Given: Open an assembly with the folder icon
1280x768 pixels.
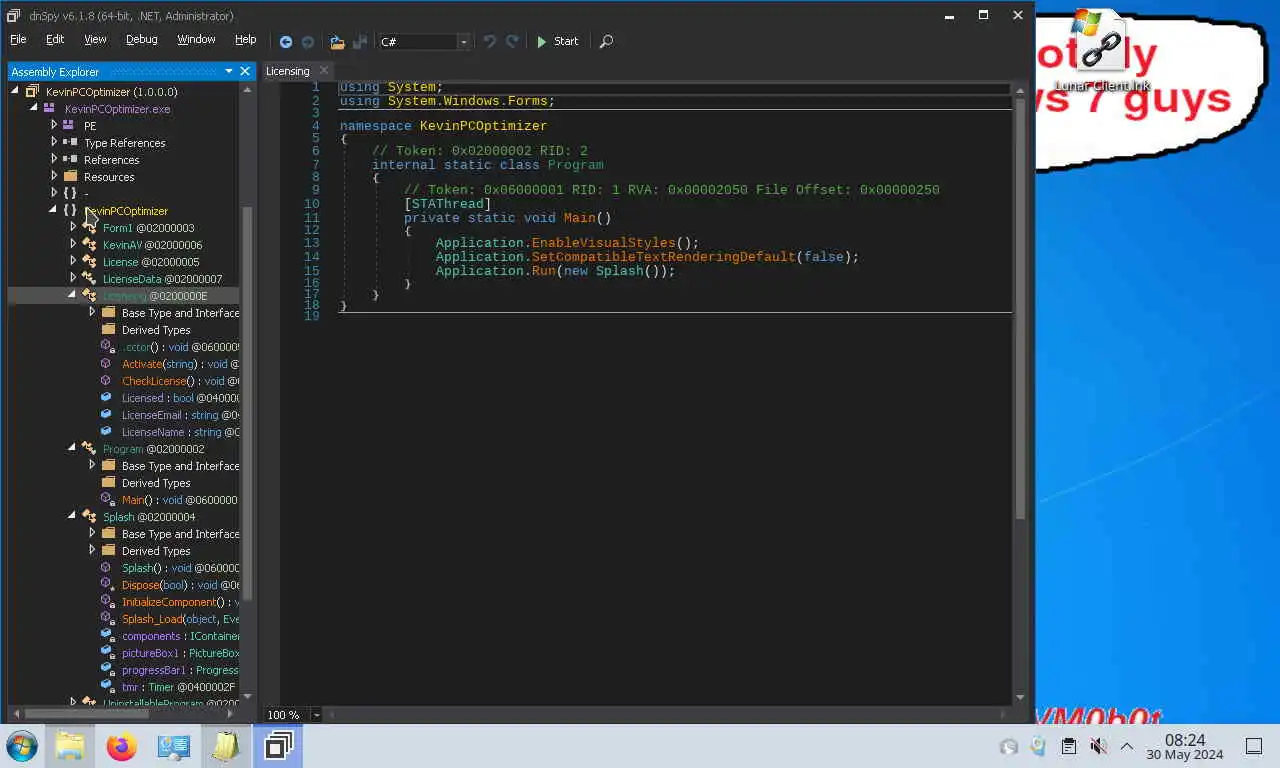Looking at the screenshot, I should click(337, 41).
